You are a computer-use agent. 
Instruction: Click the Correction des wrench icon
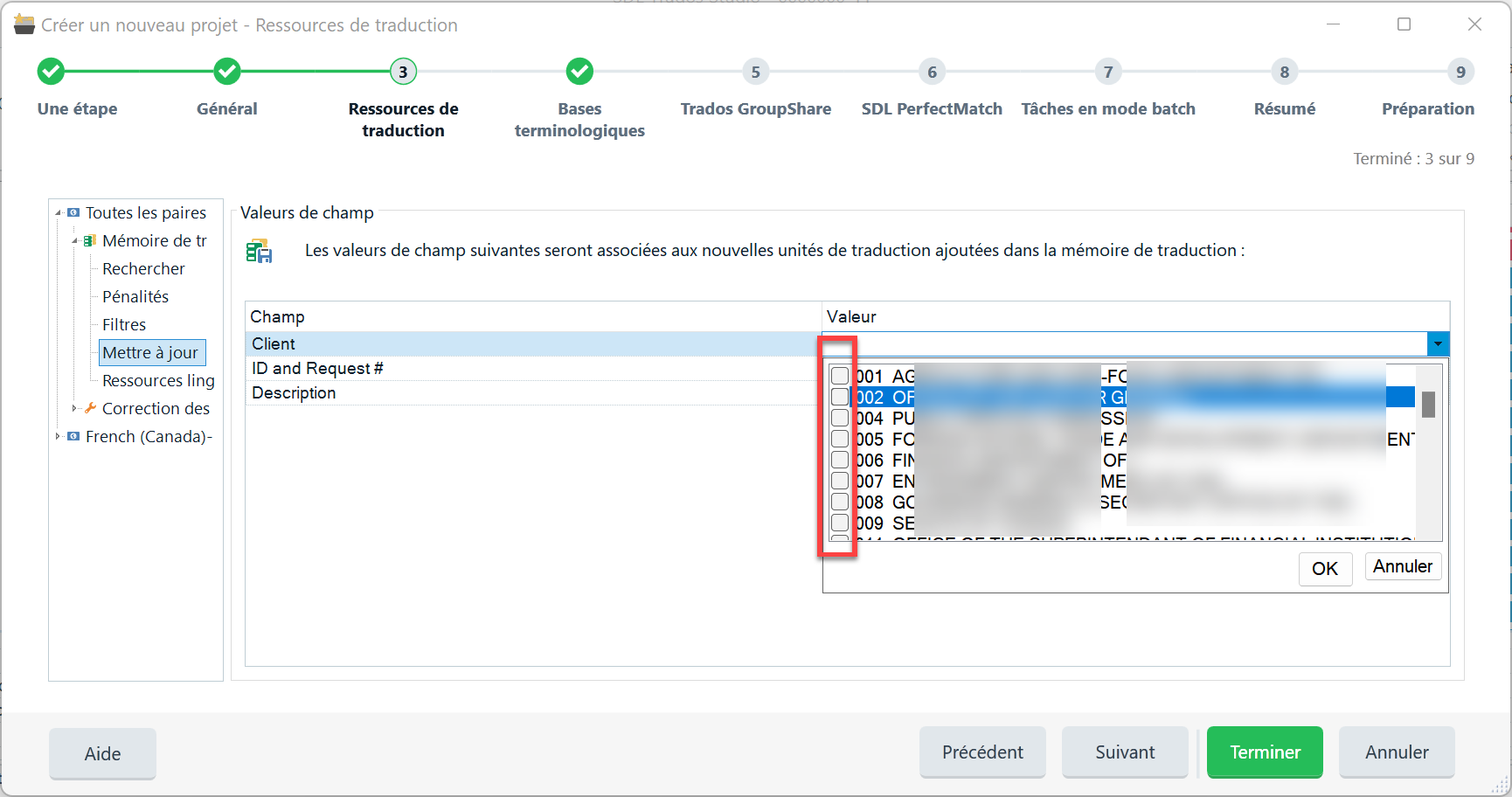90,408
